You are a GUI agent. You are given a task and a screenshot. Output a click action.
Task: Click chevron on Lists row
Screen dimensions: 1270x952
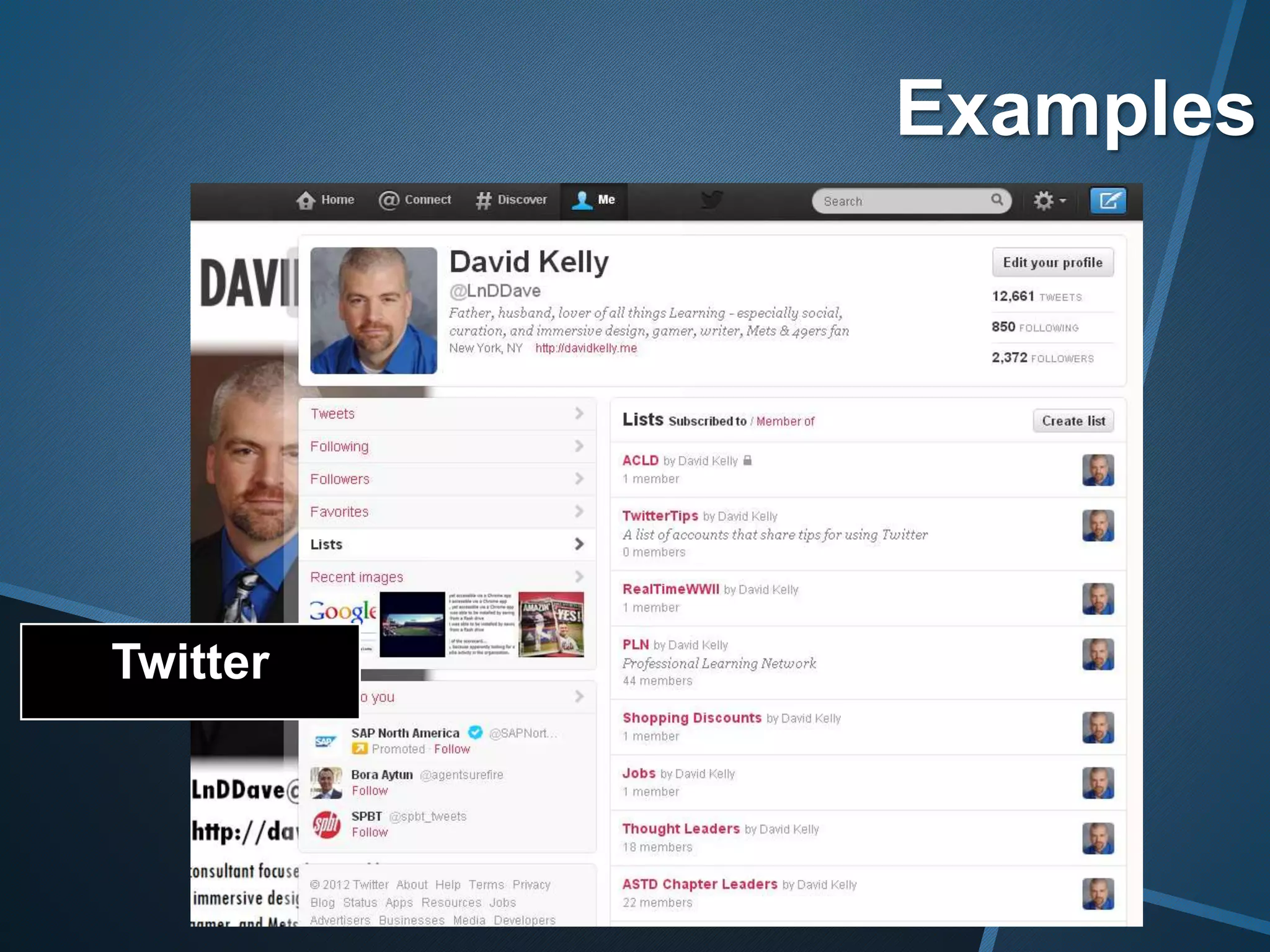click(579, 544)
